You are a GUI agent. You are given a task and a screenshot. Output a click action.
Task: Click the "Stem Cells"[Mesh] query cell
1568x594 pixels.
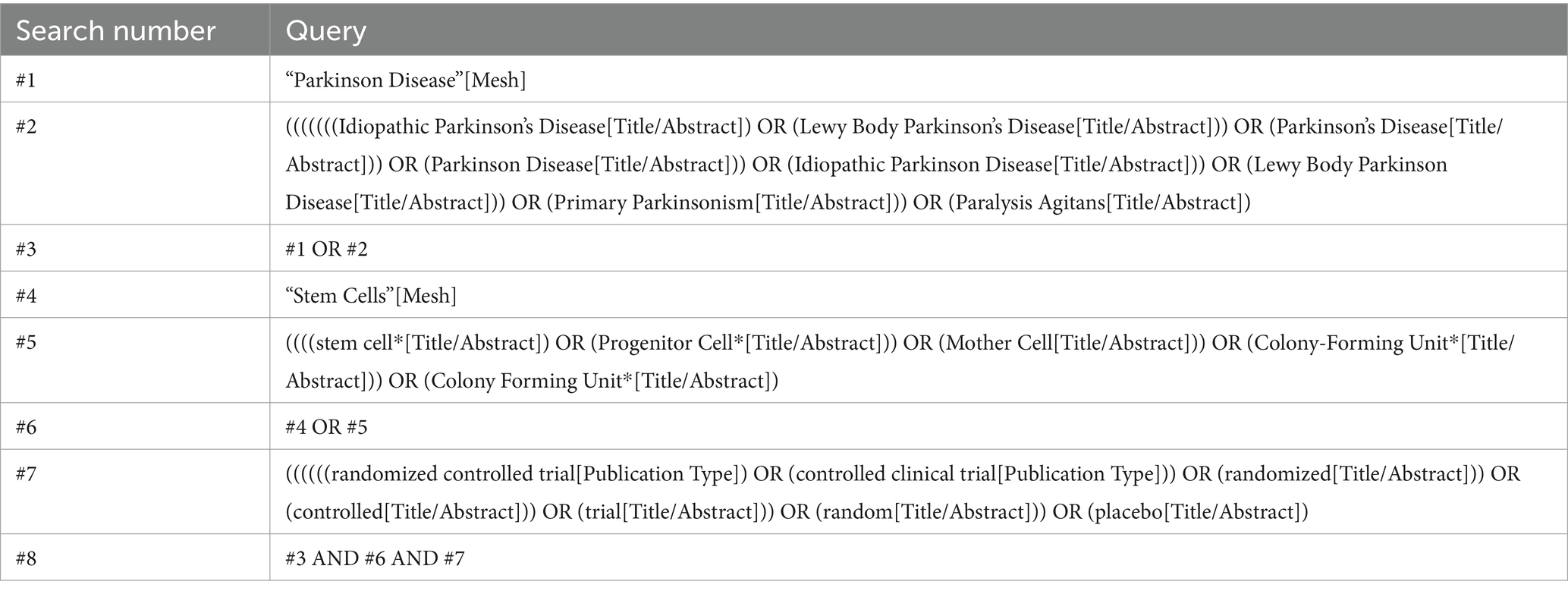click(x=371, y=296)
